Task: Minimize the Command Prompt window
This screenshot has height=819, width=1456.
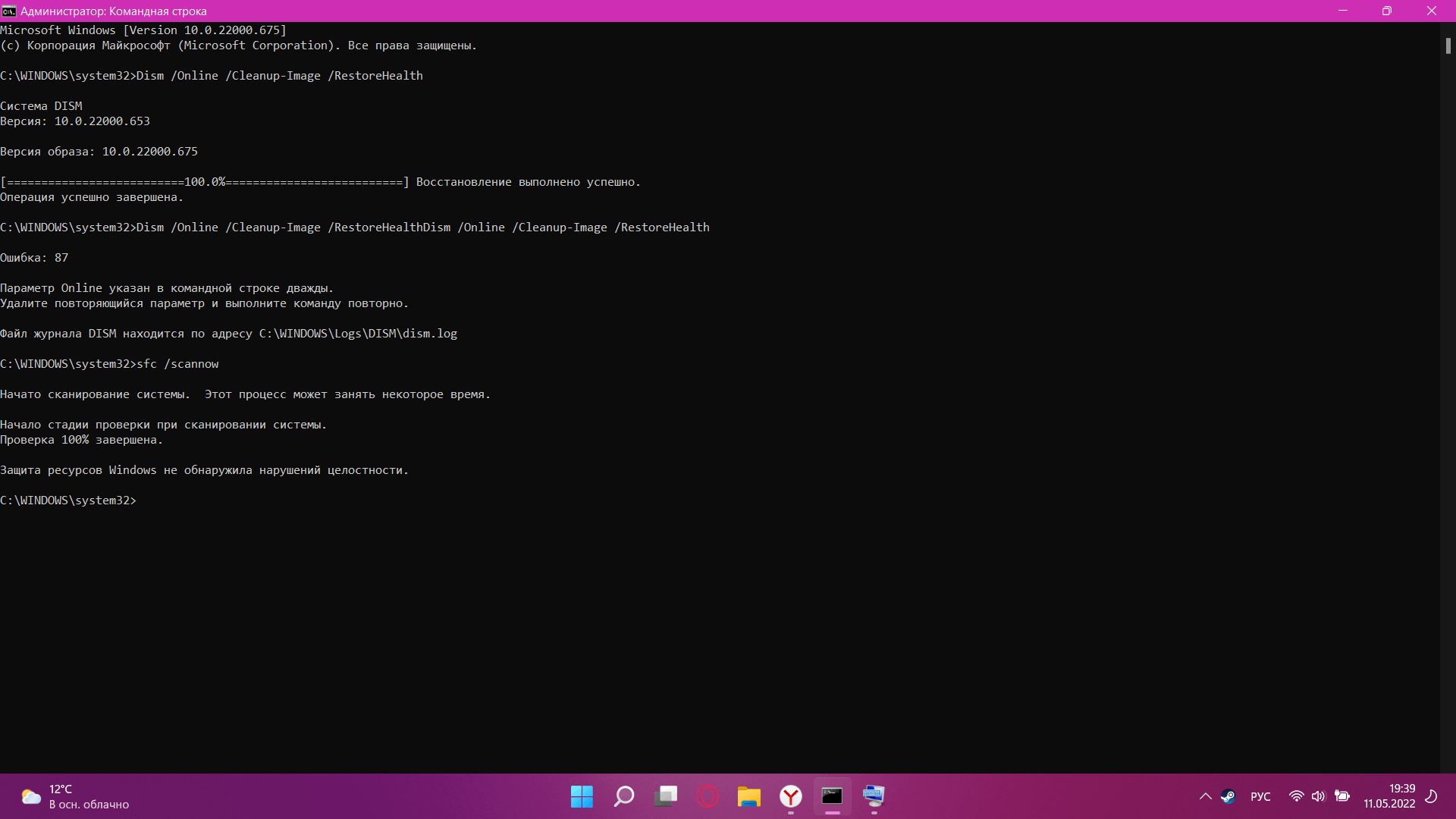Action: point(1343,11)
